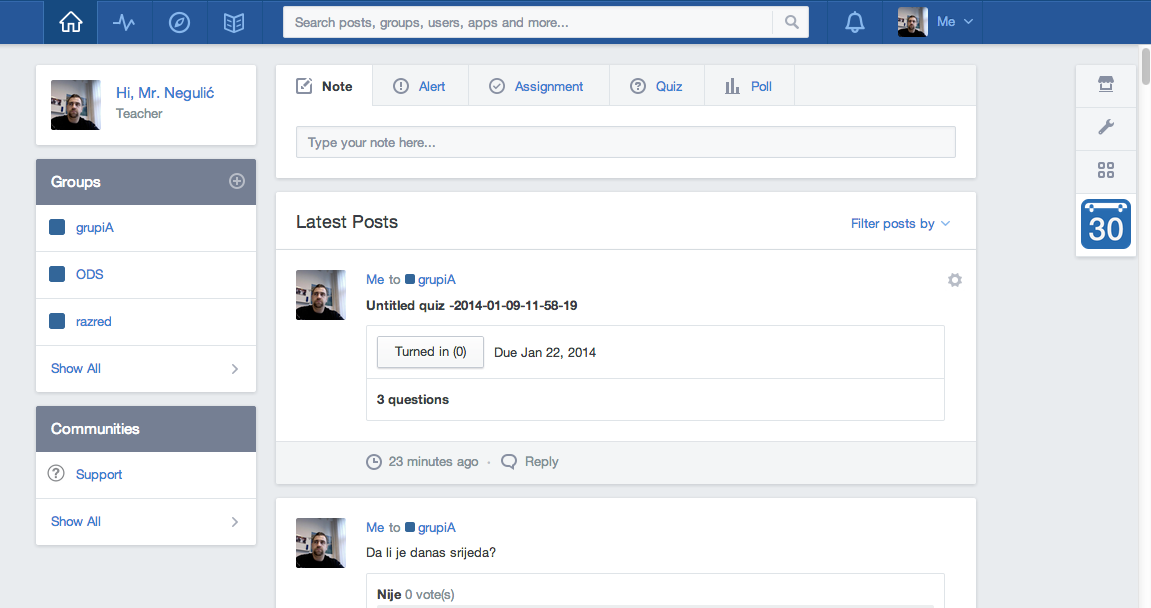Expand the Me account dropdown
Screen dimensions: 1151x608
tap(936, 22)
